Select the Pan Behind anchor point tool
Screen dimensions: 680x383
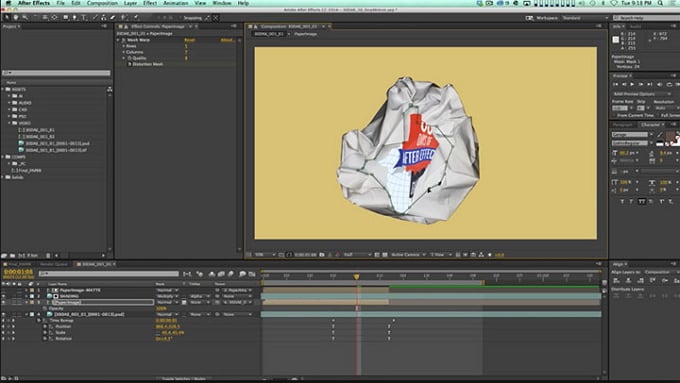(x=54, y=18)
